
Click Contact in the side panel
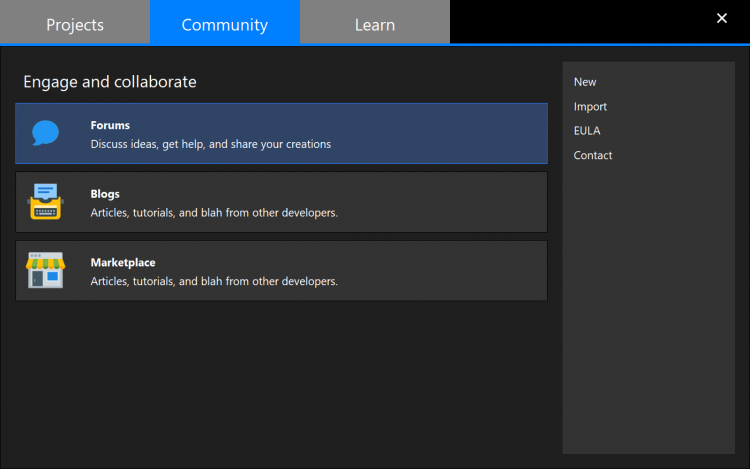point(593,156)
